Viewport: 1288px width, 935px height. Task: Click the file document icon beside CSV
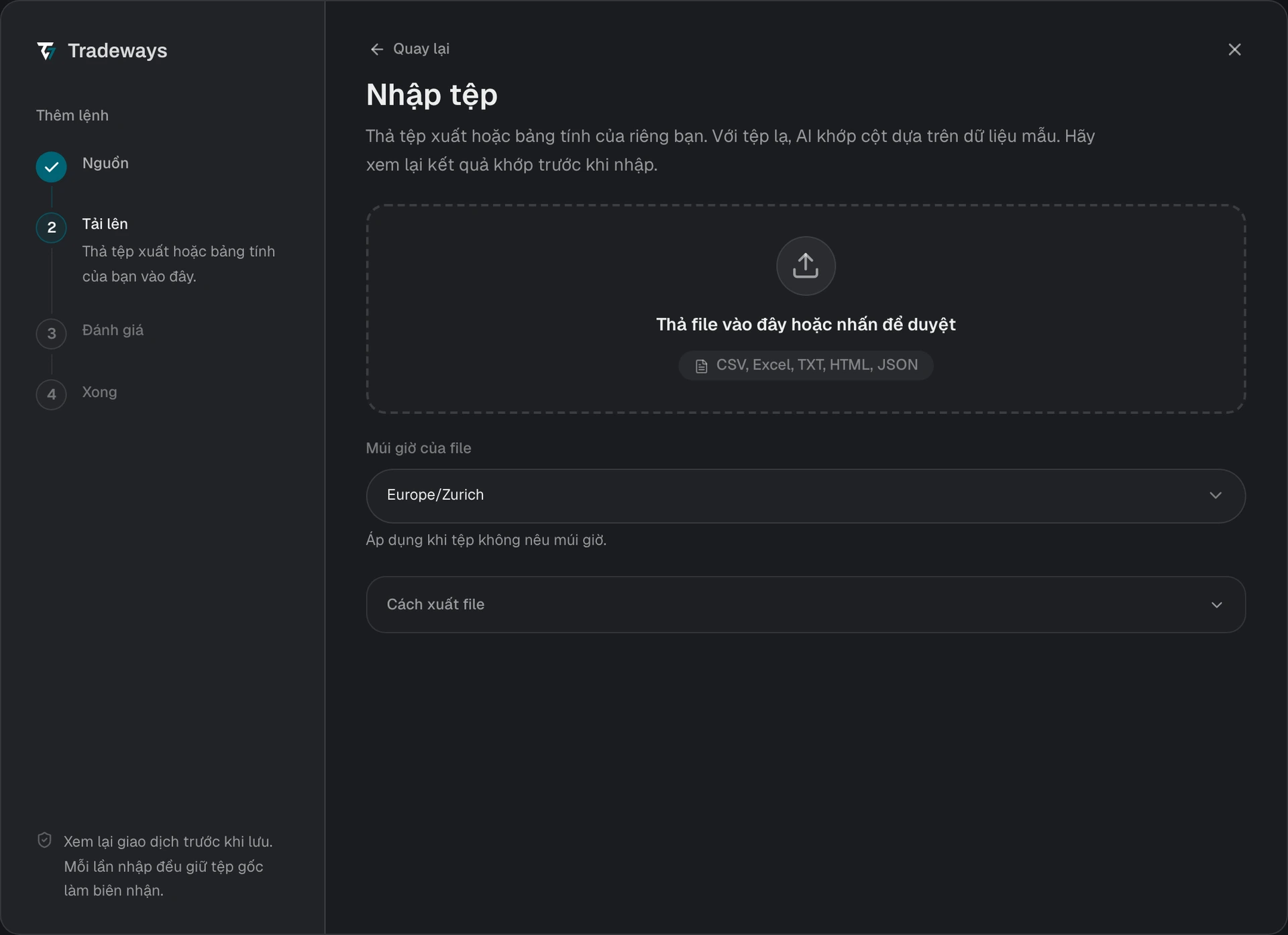coord(701,366)
